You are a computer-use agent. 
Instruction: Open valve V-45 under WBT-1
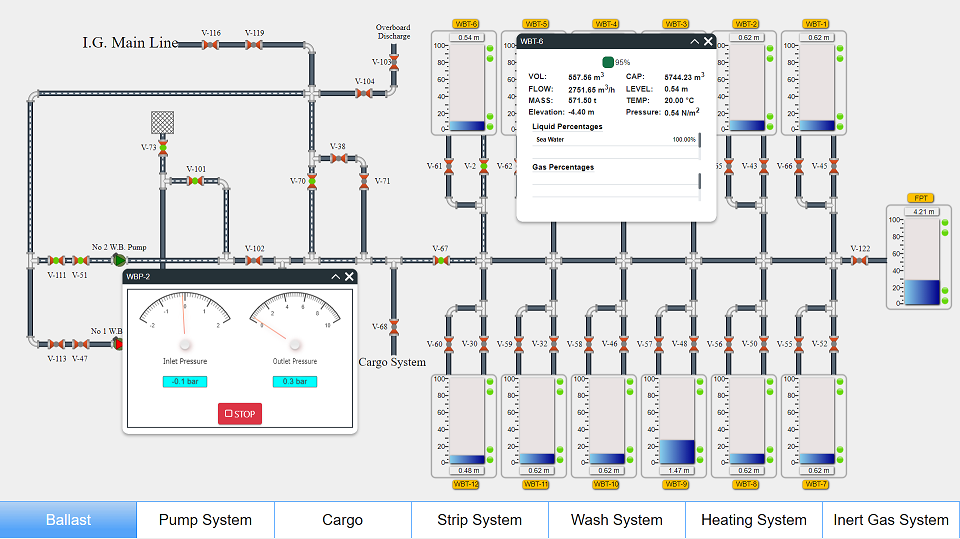[834, 166]
